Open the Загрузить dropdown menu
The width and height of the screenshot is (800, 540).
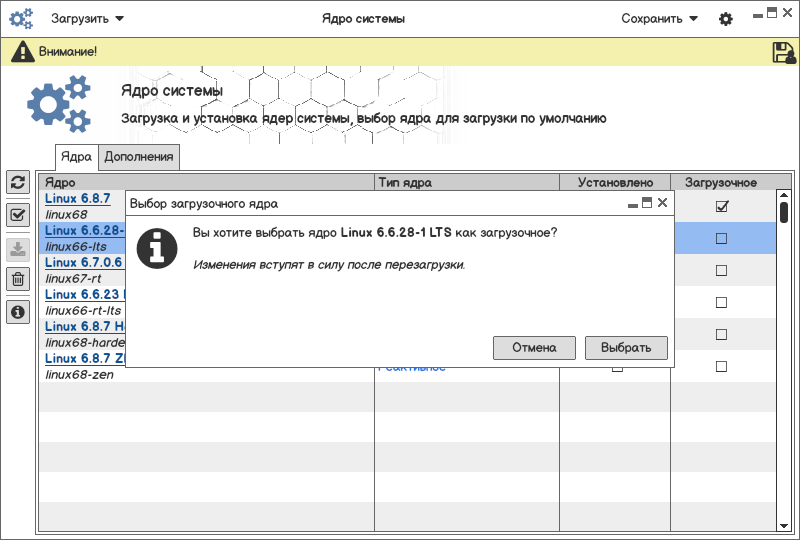[88, 19]
